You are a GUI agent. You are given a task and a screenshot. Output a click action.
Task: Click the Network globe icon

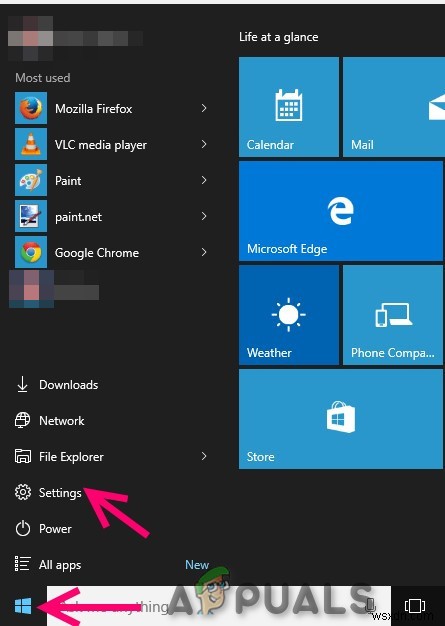coord(22,420)
